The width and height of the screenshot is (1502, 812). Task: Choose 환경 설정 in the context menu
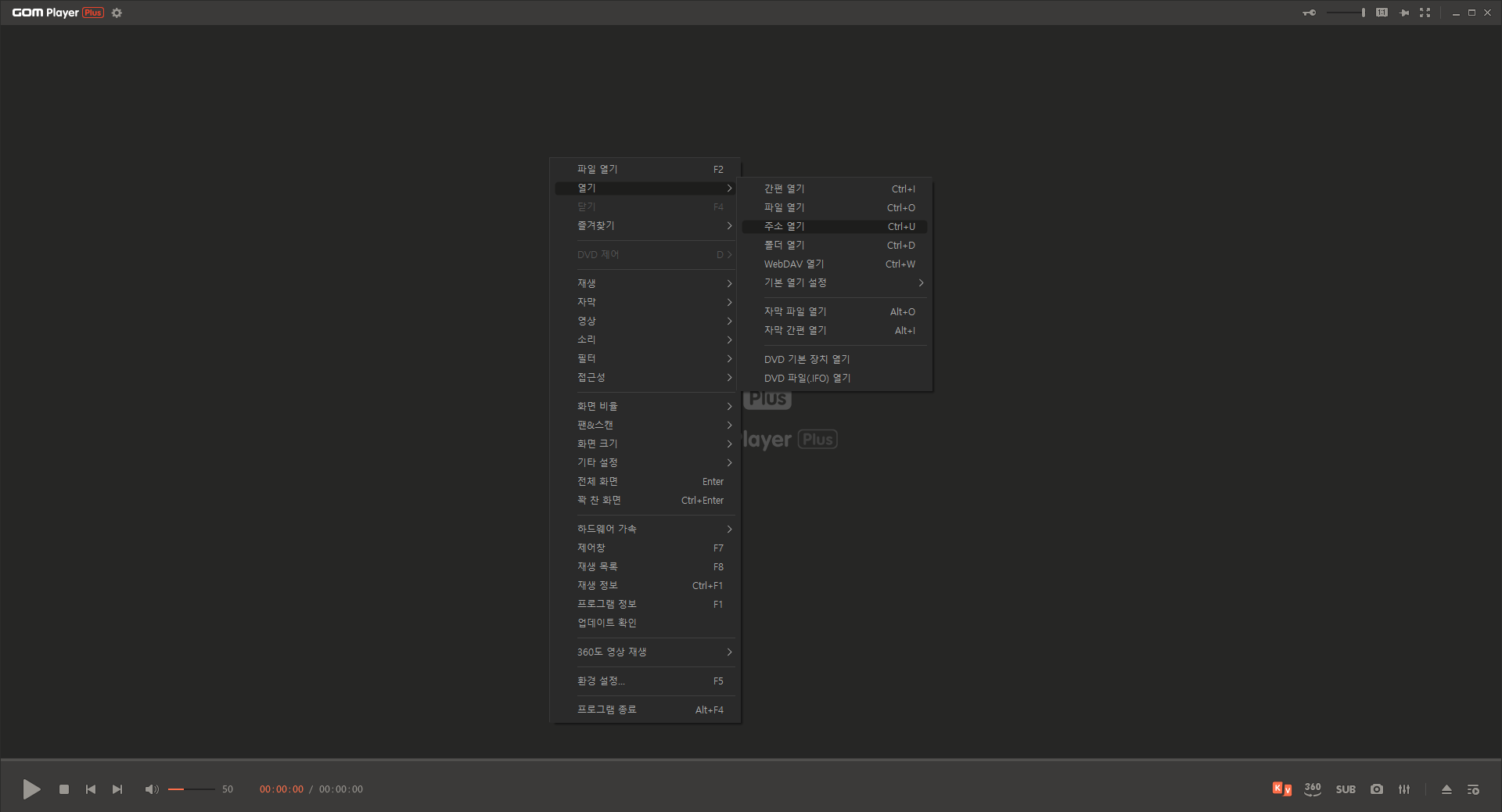point(646,681)
